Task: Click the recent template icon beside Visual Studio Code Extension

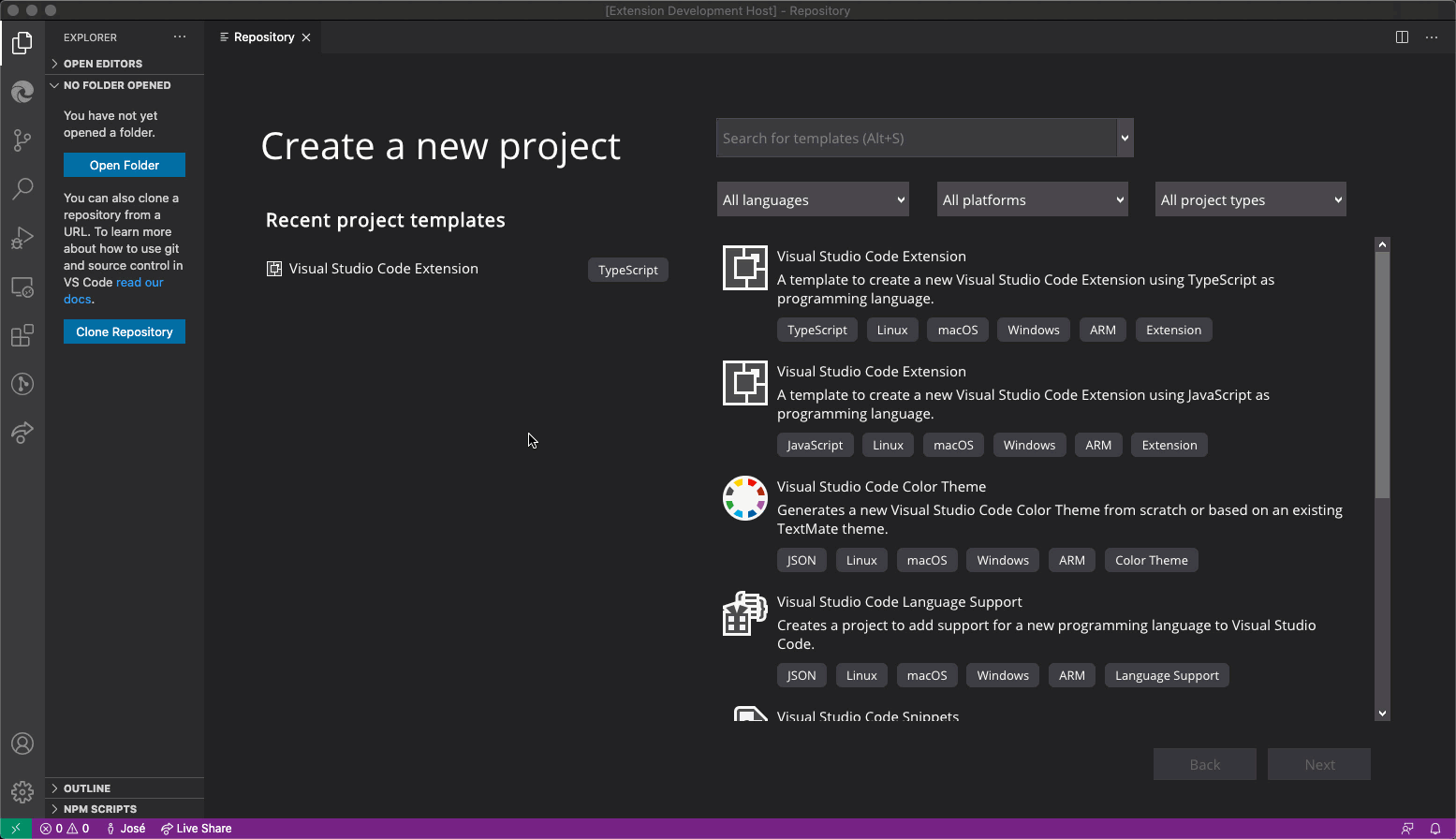Action: coord(274,269)
